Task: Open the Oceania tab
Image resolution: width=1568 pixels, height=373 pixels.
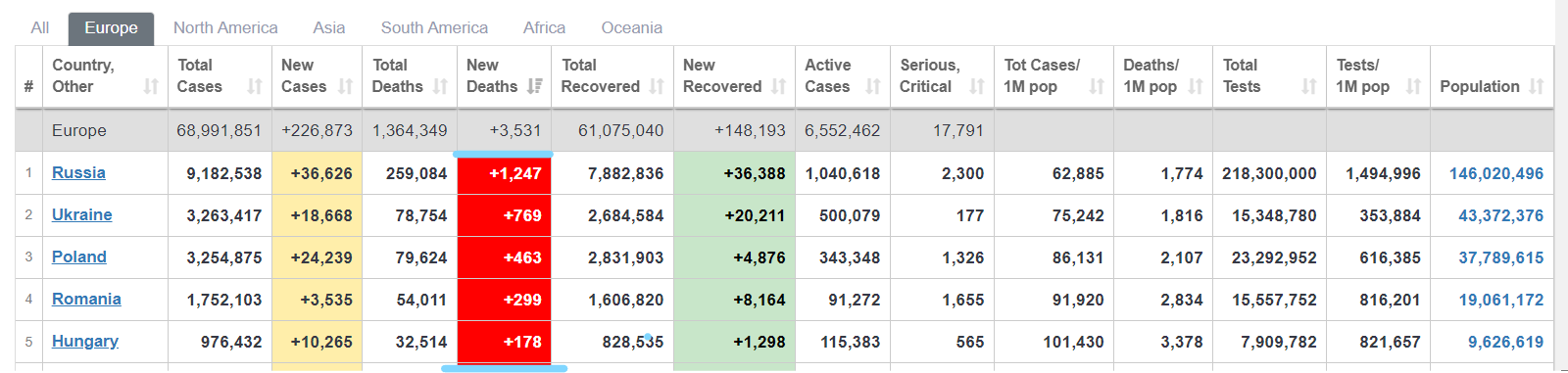Action: tap(632, 27)
